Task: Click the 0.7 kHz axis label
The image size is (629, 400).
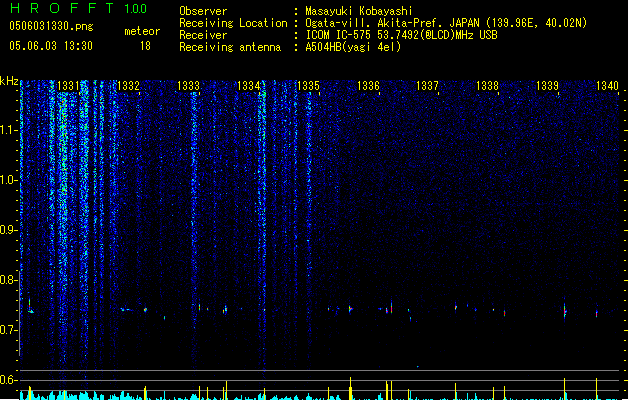Action: coord(8,330)
